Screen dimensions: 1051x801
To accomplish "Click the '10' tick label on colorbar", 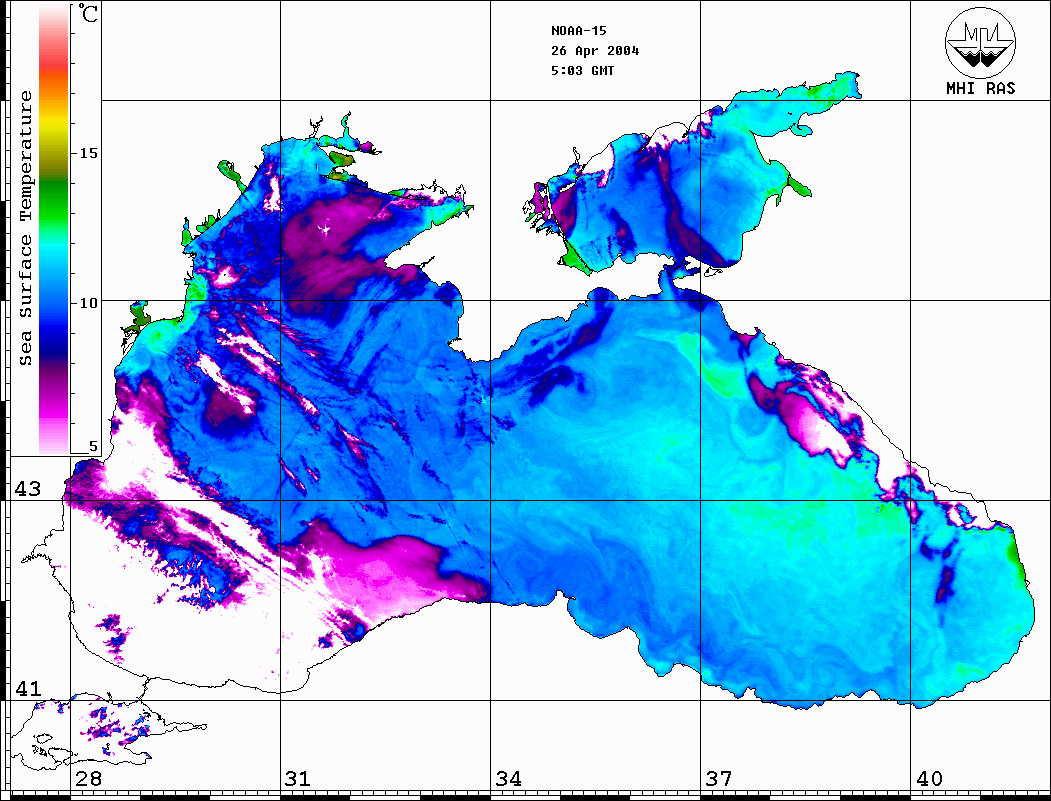I will click(x=88, y=303).
